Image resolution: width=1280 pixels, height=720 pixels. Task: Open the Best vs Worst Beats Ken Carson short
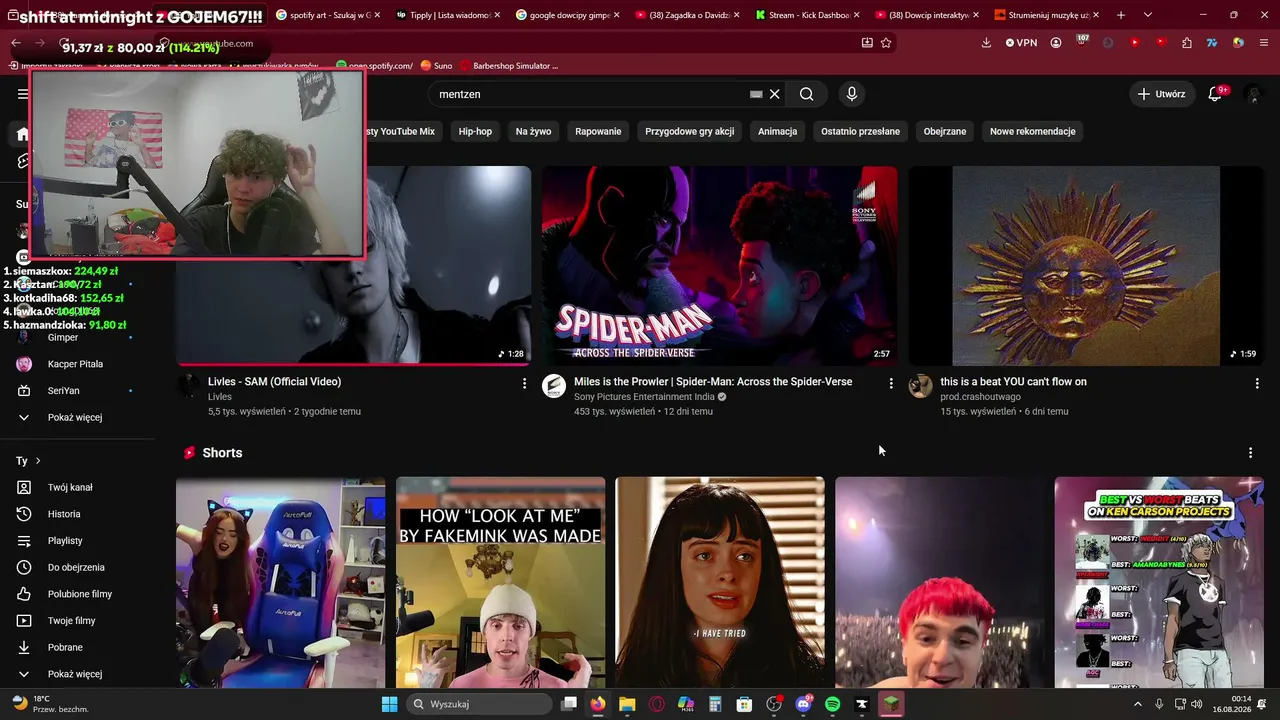(x=1159, y=582)
